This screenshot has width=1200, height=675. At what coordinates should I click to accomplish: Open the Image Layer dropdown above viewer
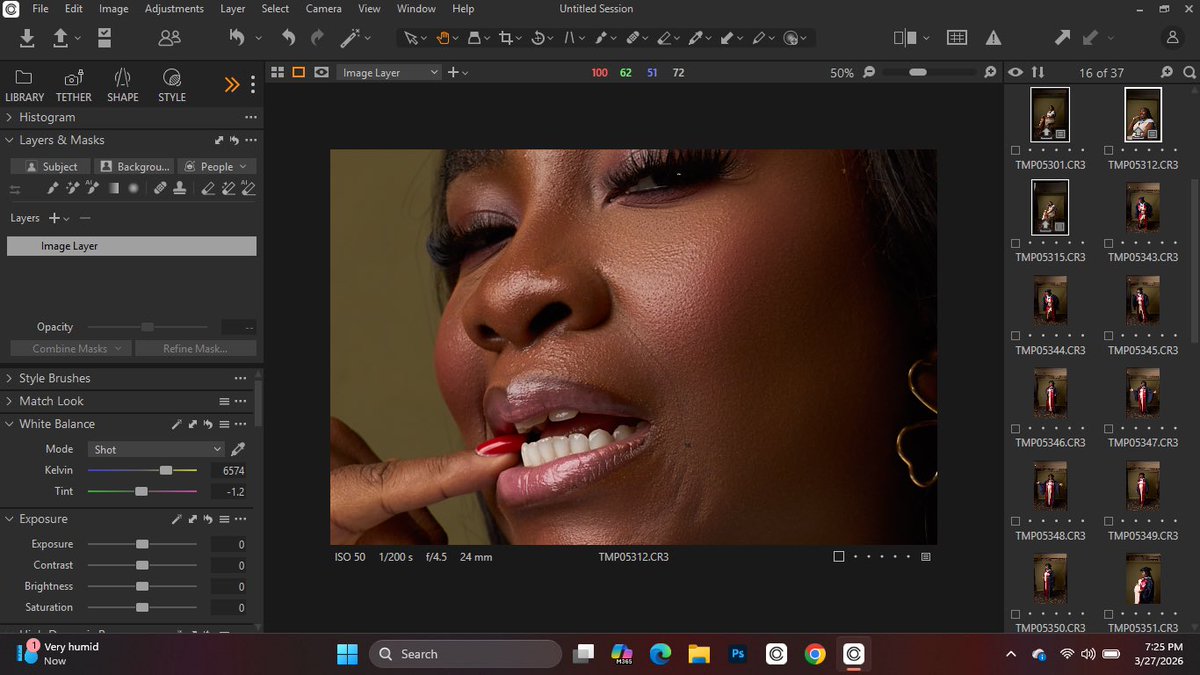389,73
